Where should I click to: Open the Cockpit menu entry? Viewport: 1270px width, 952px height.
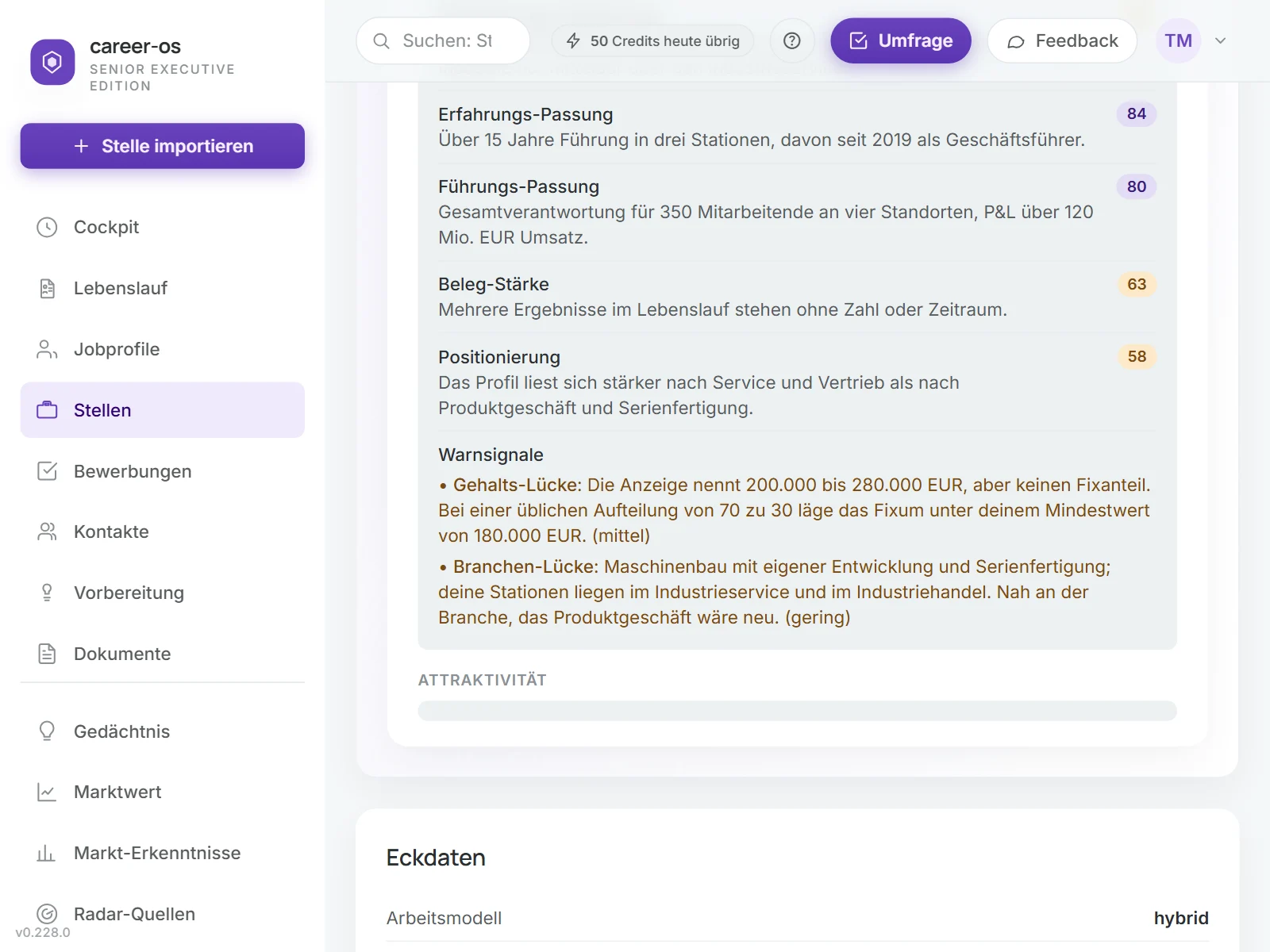(163, 228)
